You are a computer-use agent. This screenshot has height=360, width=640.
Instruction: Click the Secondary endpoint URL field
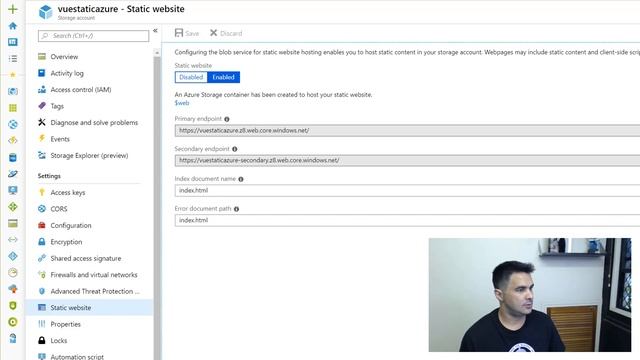407,160
